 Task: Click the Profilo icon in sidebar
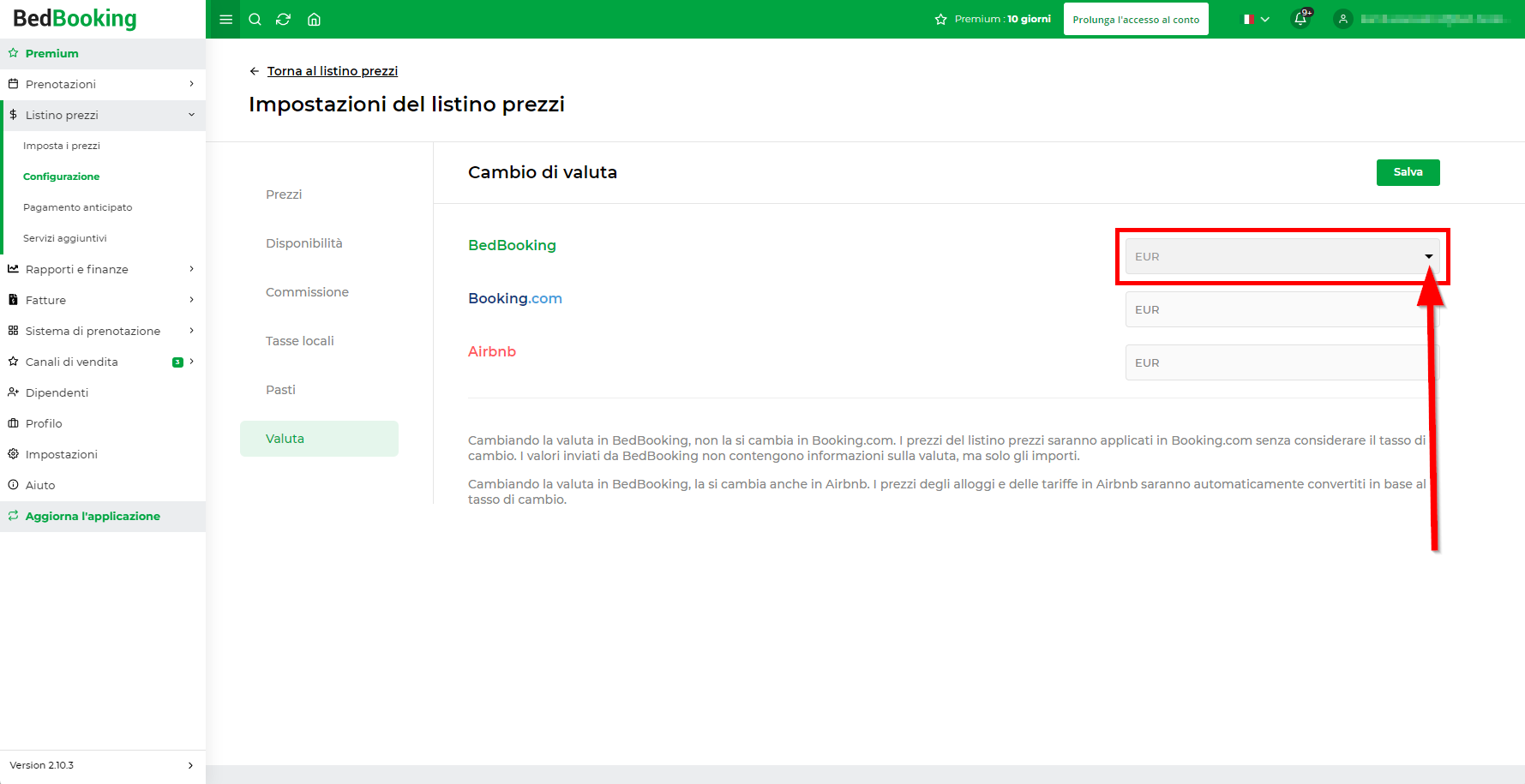tap(13, 423)
